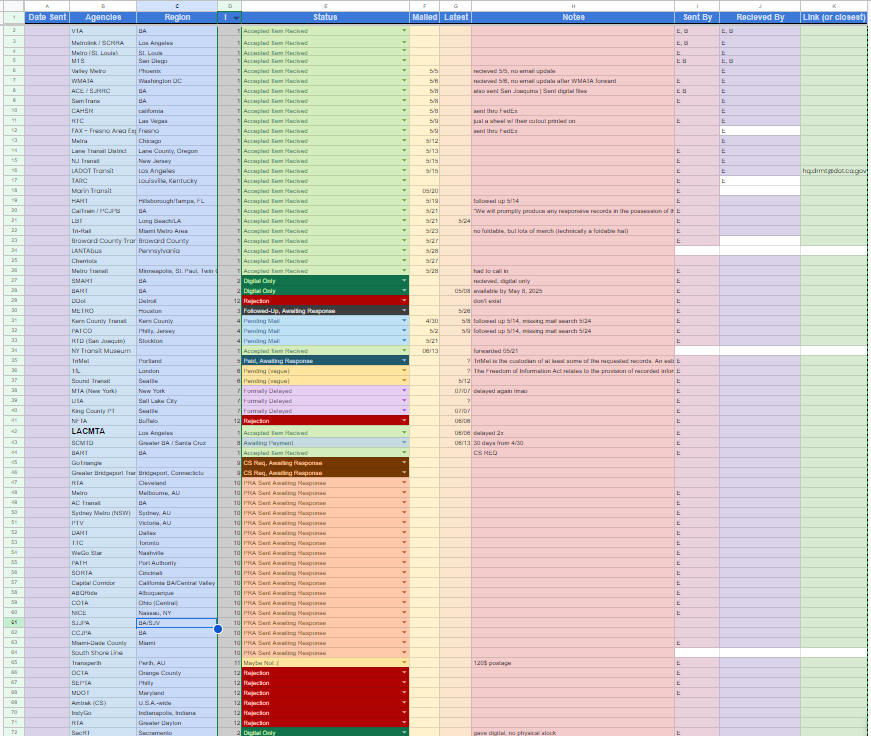This screenshot has height=736, width=871.
Task: Open Status dropdown for SacRT row
Action: click(x=404, y=733)
